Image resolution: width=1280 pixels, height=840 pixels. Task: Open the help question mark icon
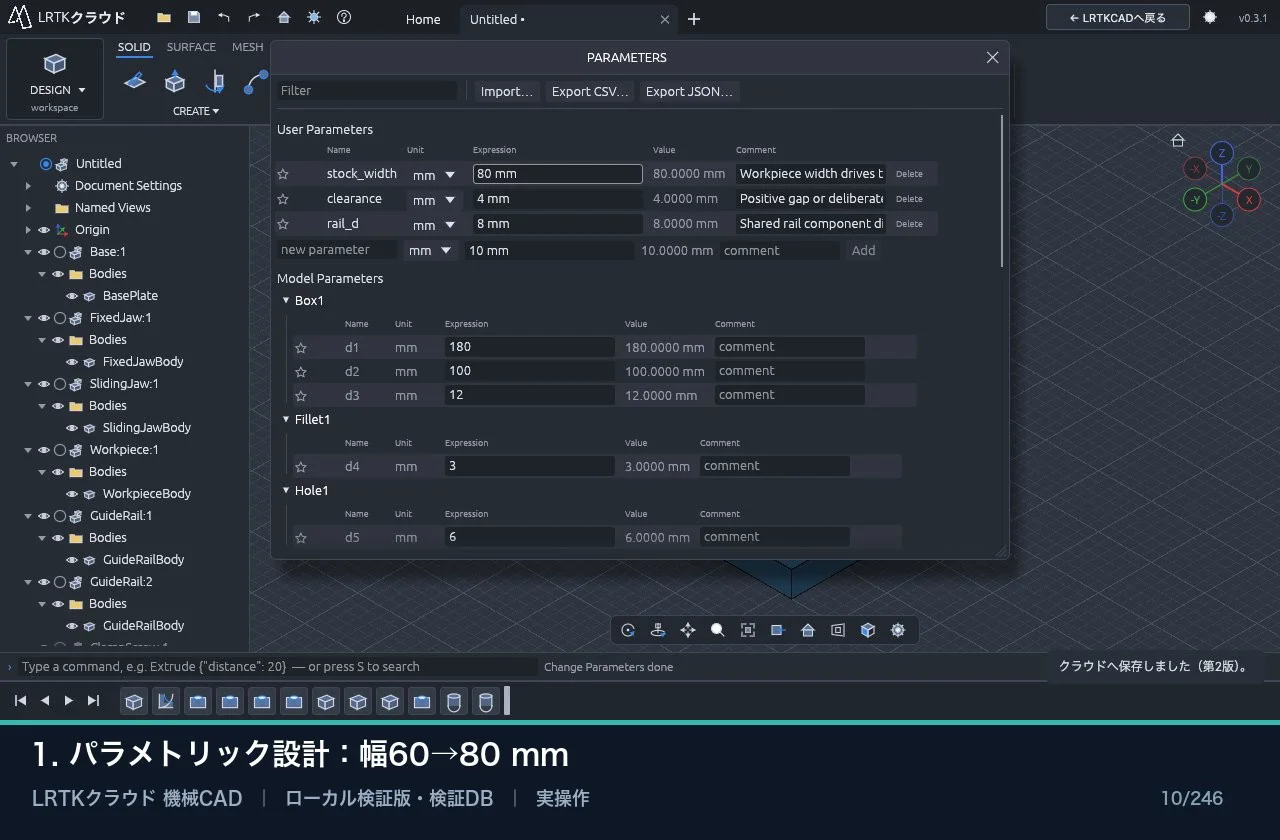click(x=344, y=18)
